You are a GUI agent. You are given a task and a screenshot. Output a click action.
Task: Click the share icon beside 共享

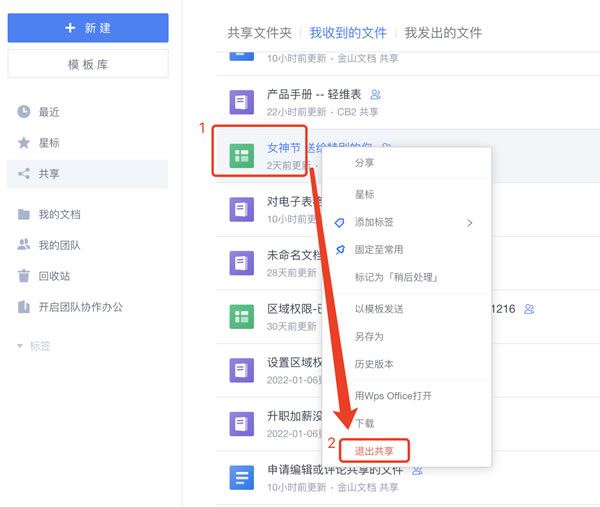pyautogui.click(x=23, y=174)
